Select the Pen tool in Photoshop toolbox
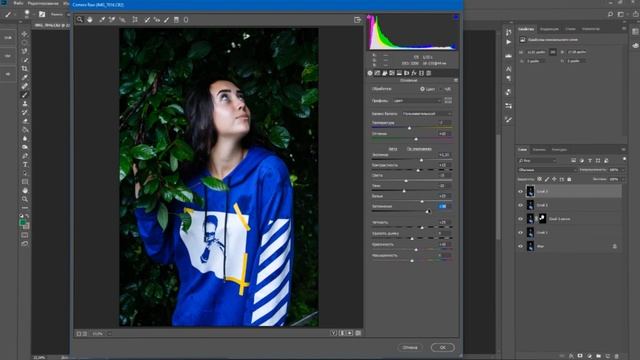The height and width of the screenshot is (360, 640). 25,156
